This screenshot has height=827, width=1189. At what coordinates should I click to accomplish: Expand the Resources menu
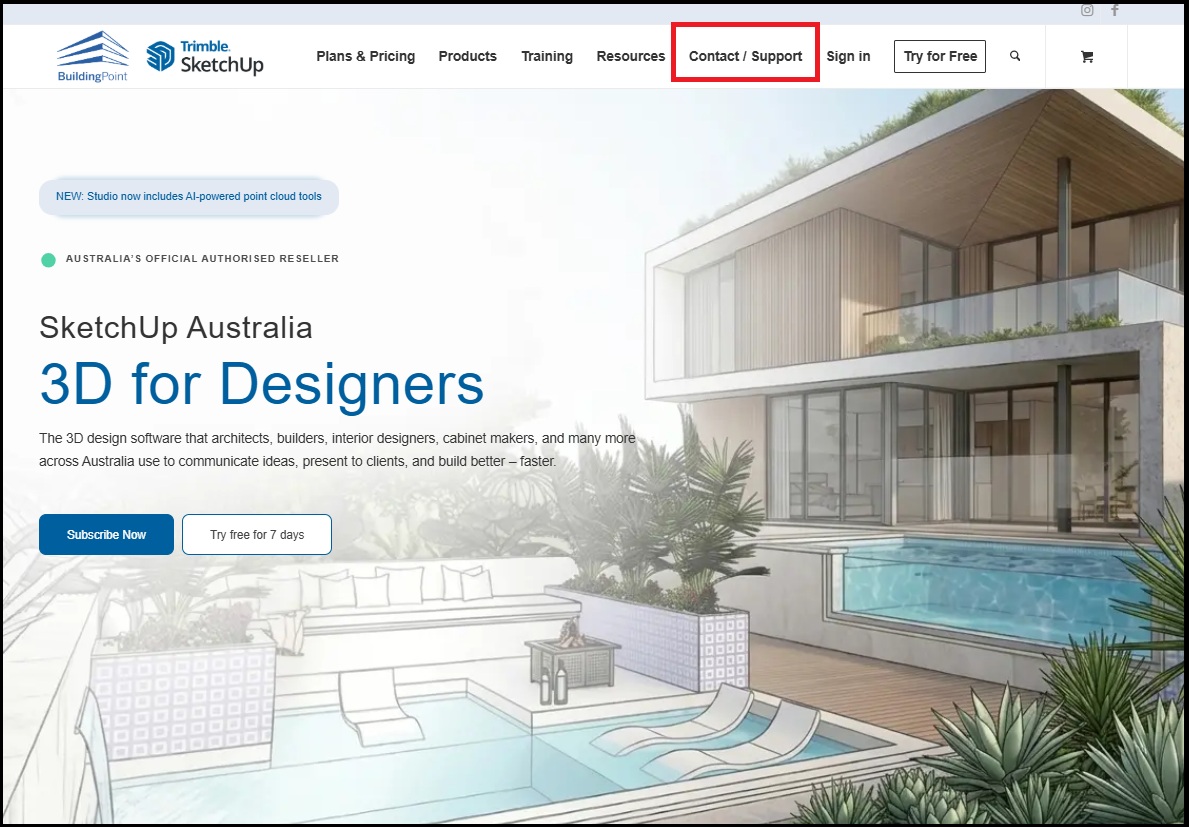[630, 56]
